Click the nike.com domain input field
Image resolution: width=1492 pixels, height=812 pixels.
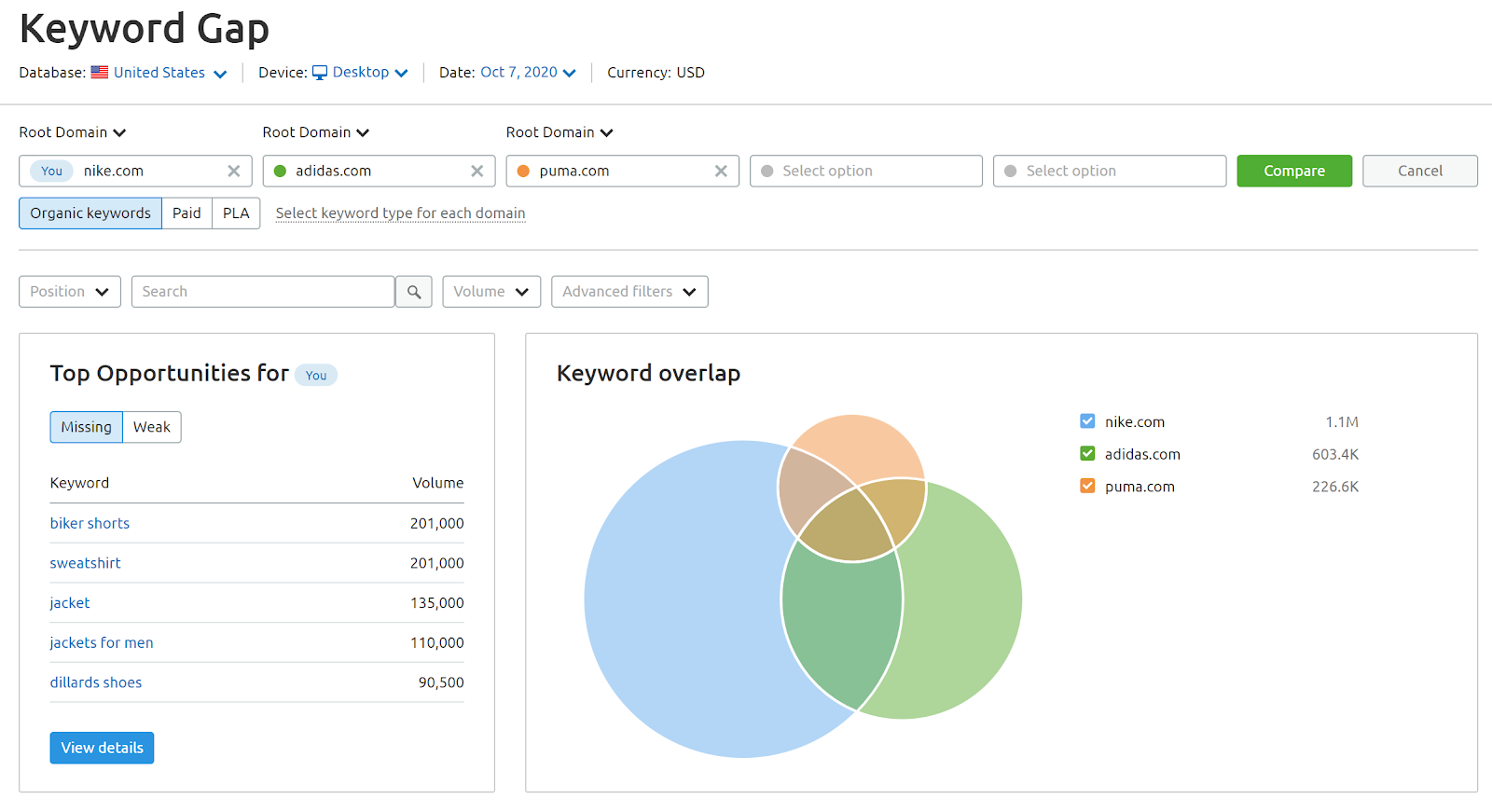[135, 171]
